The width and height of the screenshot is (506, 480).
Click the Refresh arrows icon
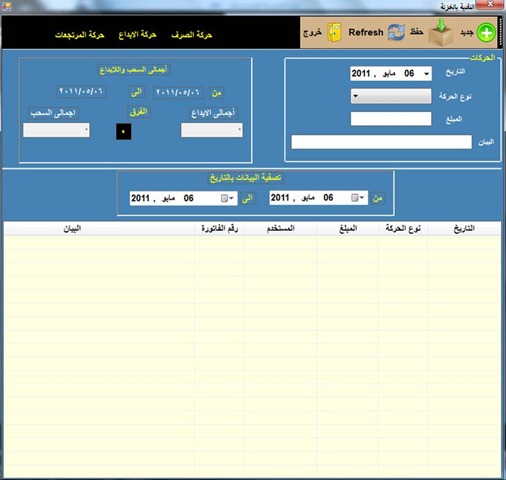coord(396,33)
